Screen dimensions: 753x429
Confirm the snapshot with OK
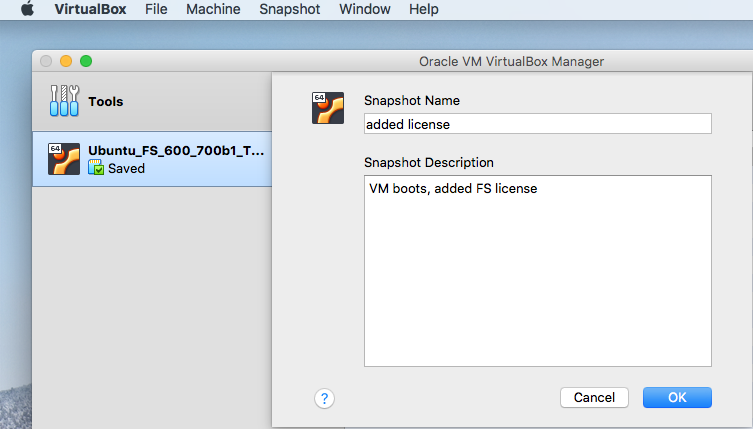(x=677, y=397)
